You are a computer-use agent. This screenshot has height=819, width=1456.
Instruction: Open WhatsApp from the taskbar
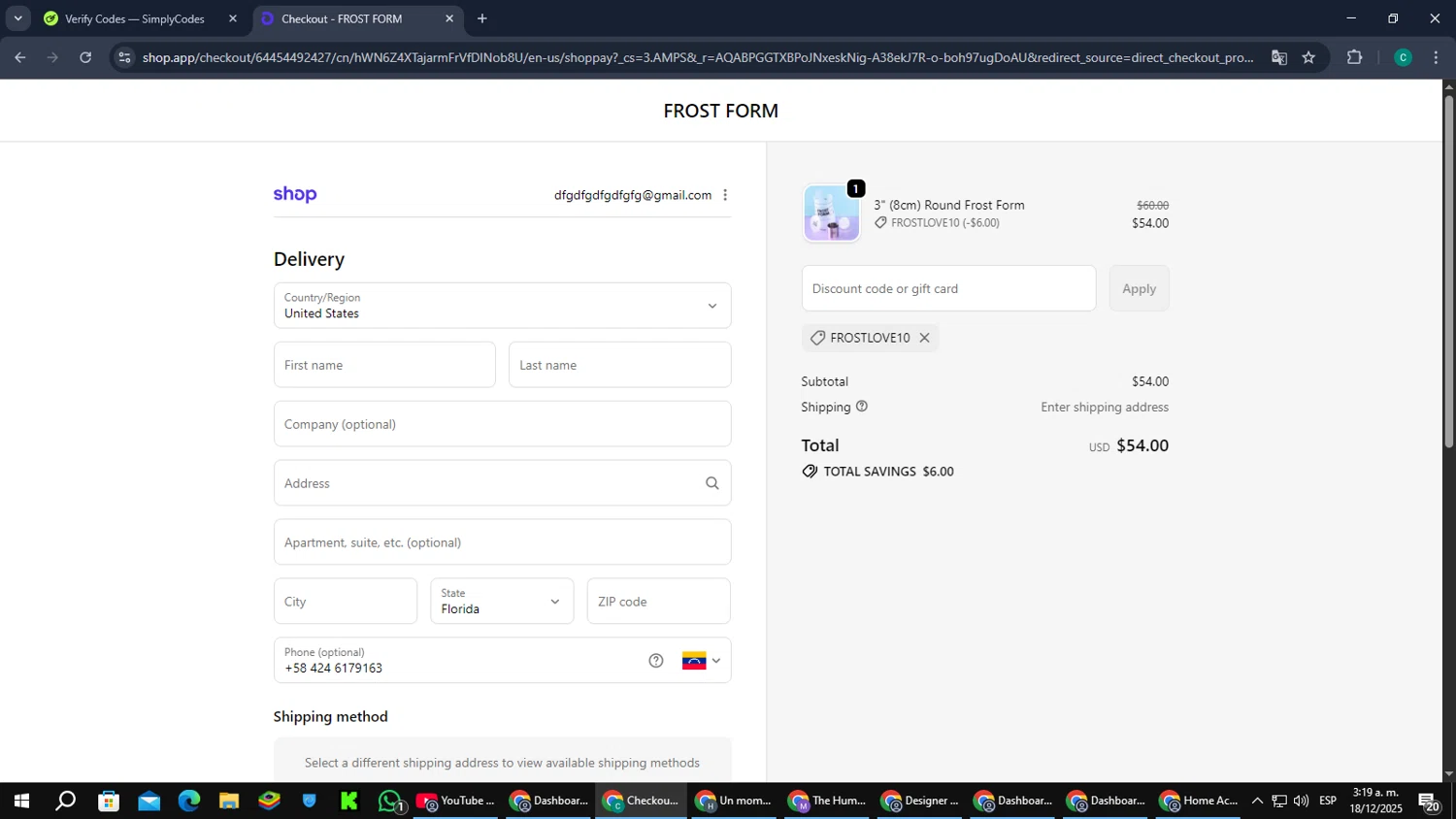390,801
